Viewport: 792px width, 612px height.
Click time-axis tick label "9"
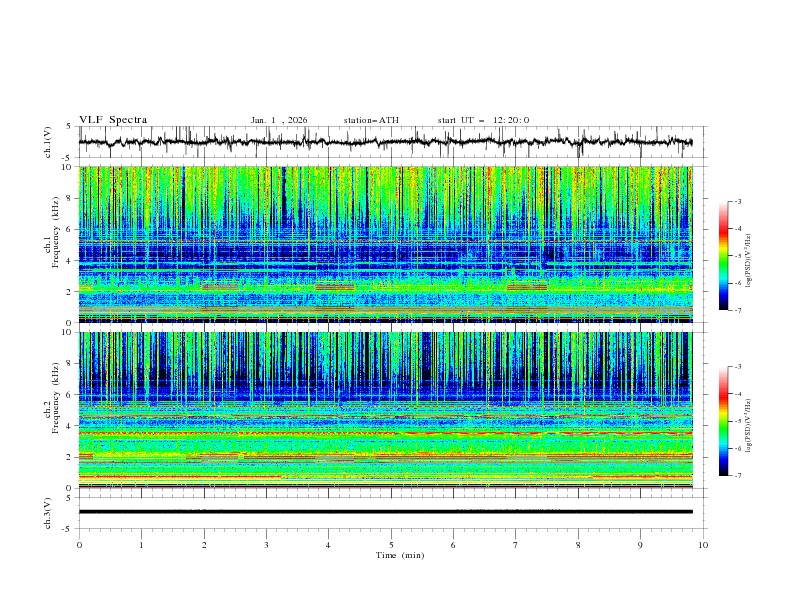pyautogui.click(x=640, y=545)
